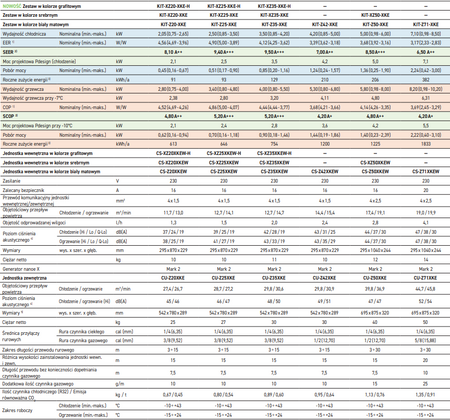This screenshot has width=450, height=420.
Task: Click the 'Generator nanoe X' row label
Action: pos(21,269)
